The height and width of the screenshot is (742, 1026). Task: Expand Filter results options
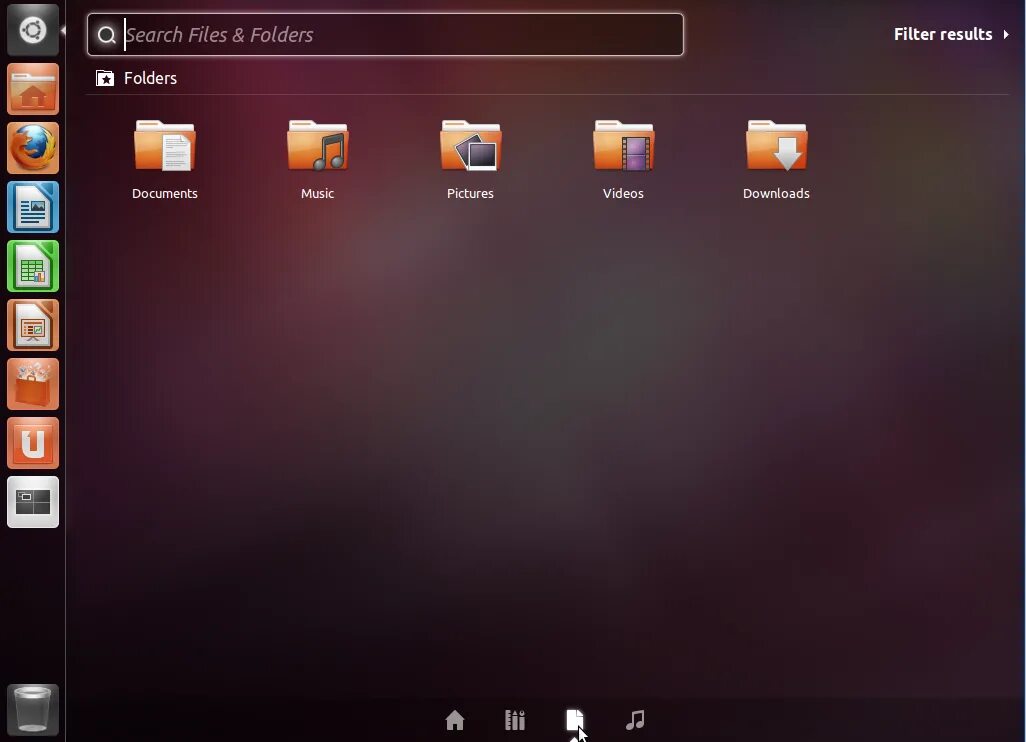[951, 34]
